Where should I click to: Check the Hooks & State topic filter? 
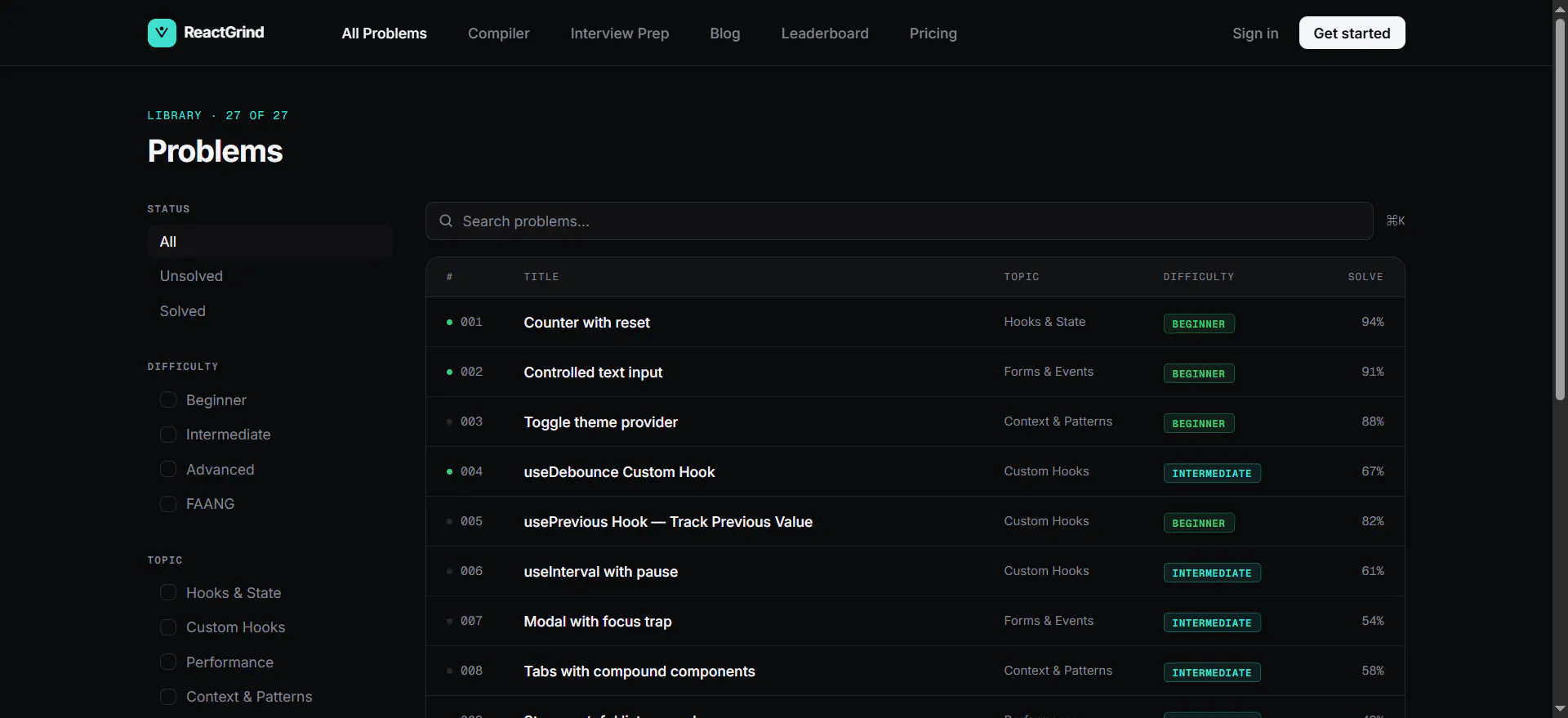(x=168, y=592)
